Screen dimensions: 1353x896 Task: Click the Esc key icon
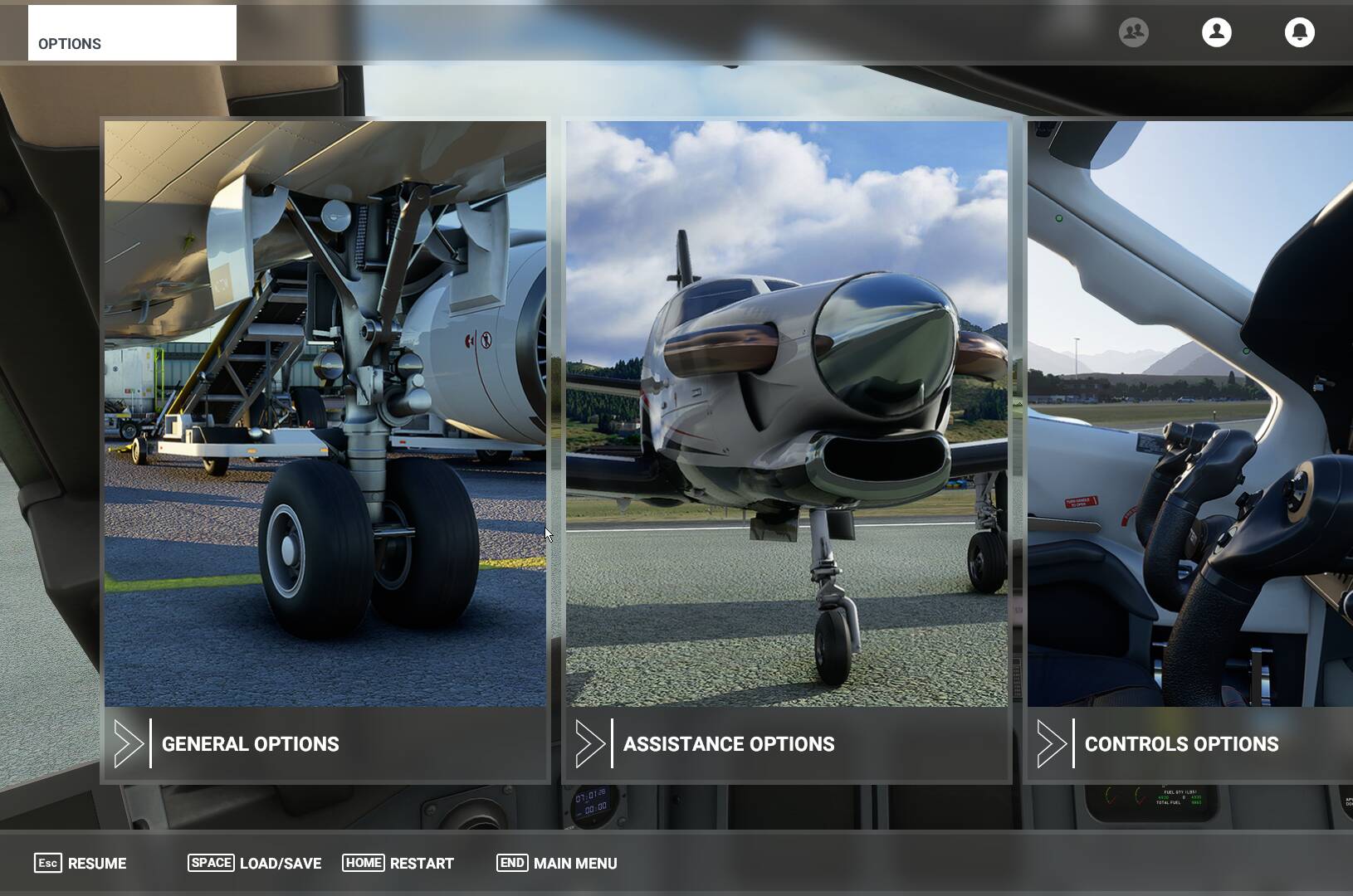(48, 863)
